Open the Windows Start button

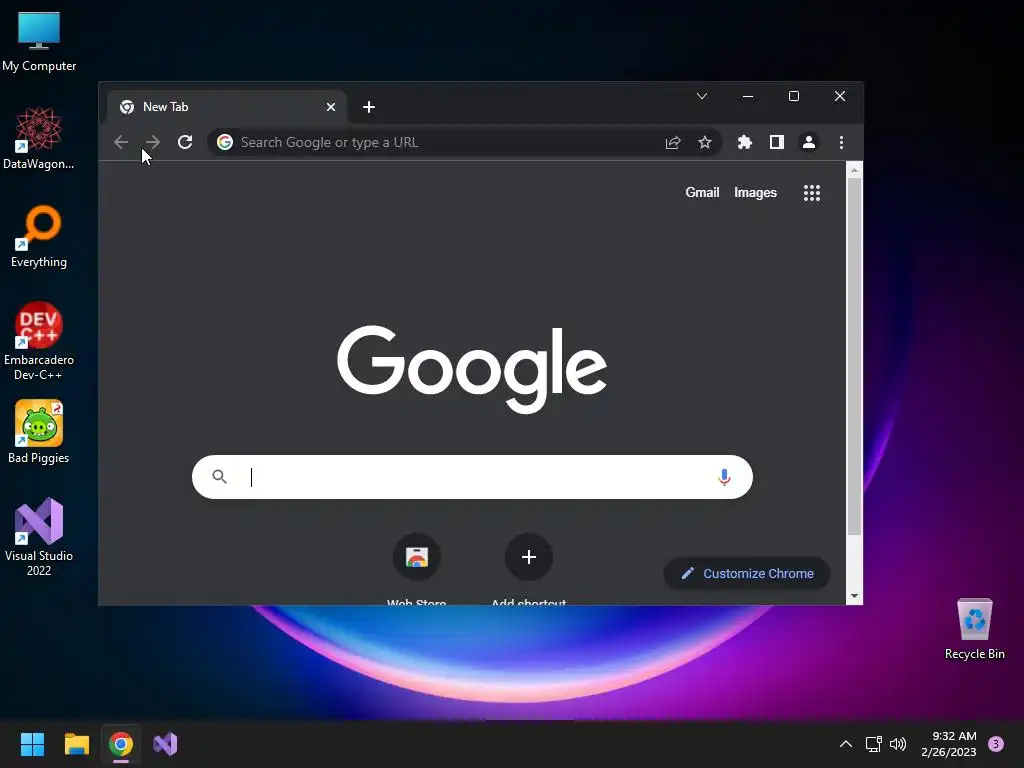[32, 744]
